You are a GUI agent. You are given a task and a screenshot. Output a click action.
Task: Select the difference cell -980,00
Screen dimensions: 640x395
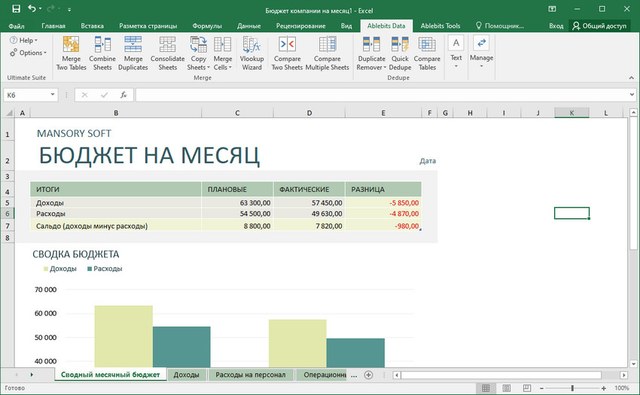coord(383,226)
